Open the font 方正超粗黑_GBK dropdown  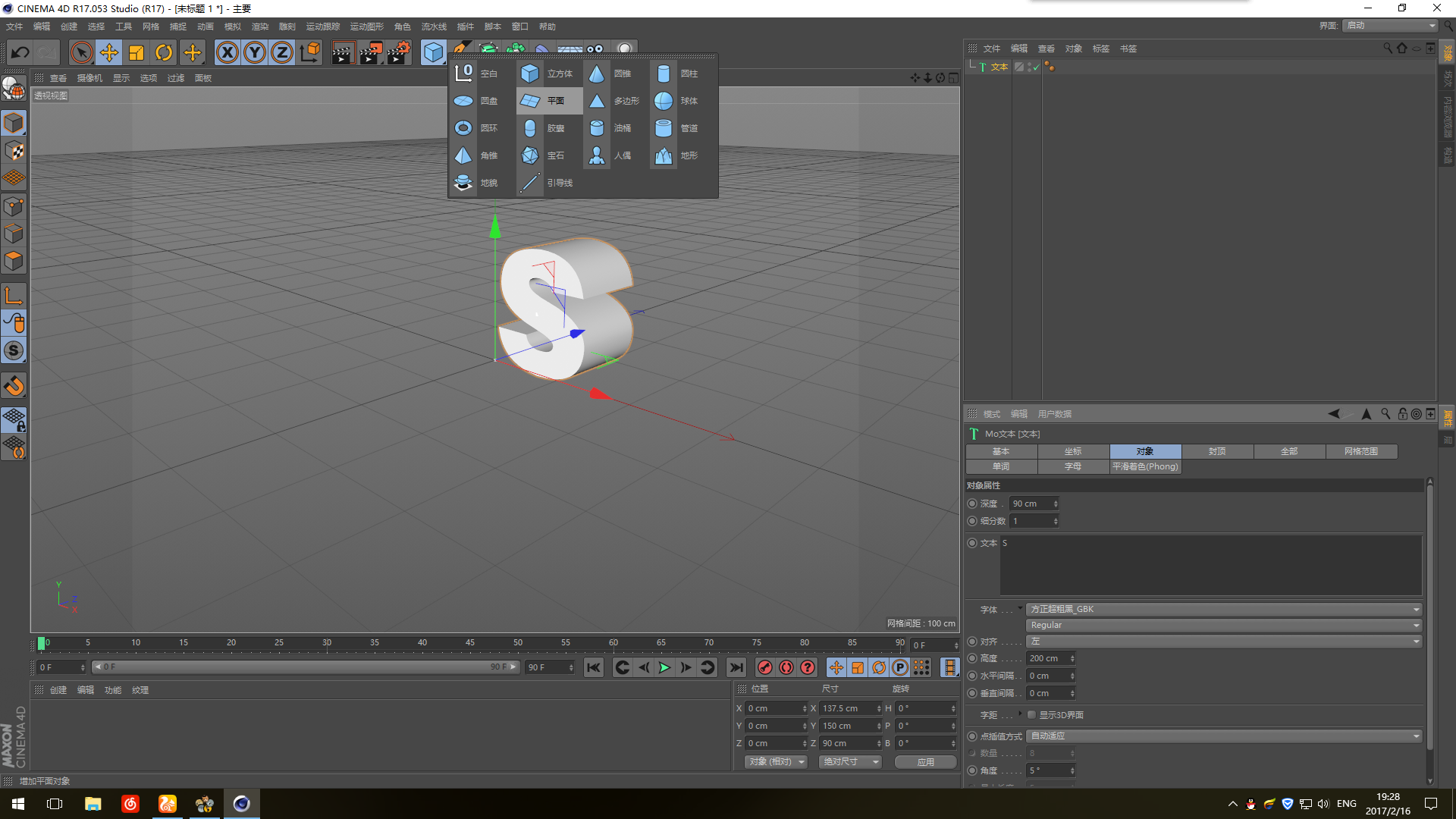(x=1223, y=609)
